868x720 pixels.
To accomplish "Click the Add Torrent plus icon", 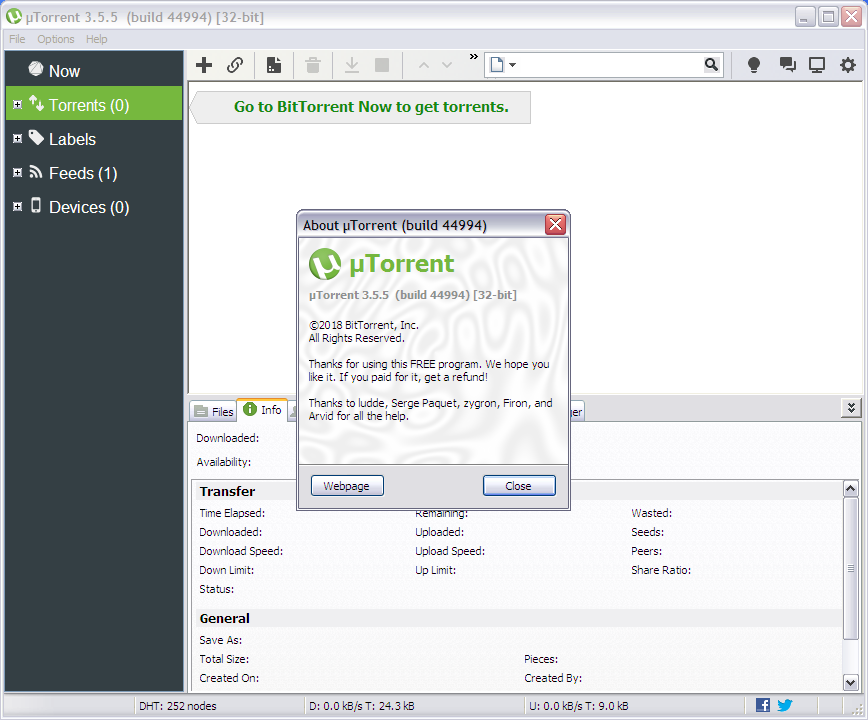I will 204,65.
